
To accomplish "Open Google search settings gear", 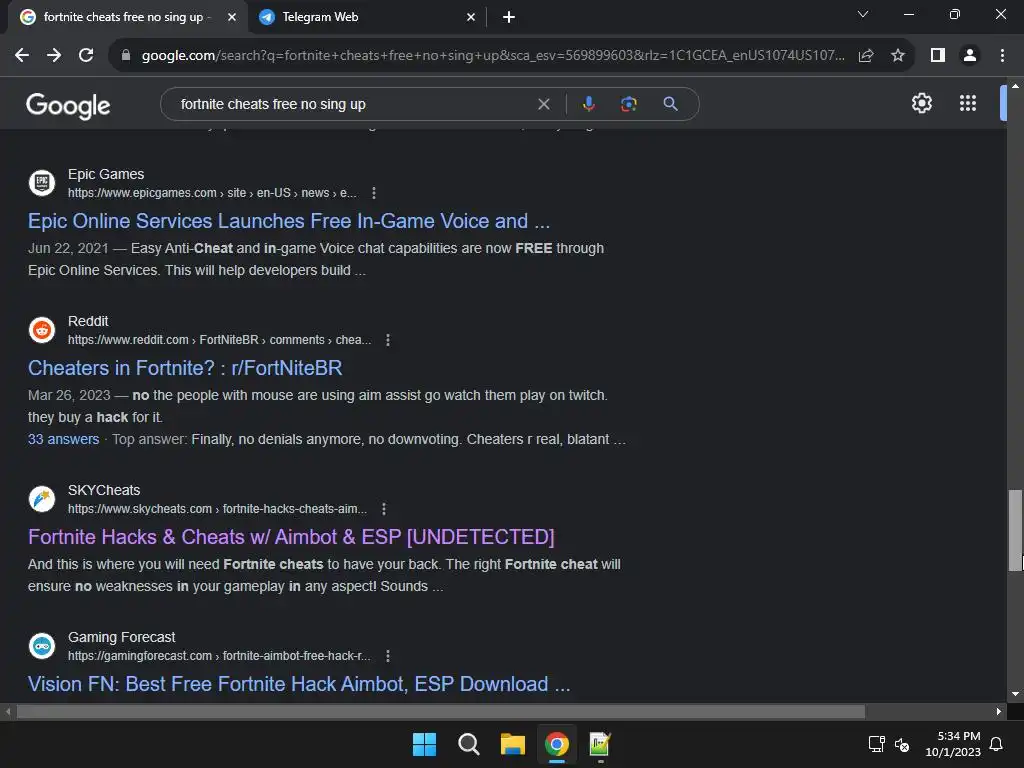I will tap(921, 103).
